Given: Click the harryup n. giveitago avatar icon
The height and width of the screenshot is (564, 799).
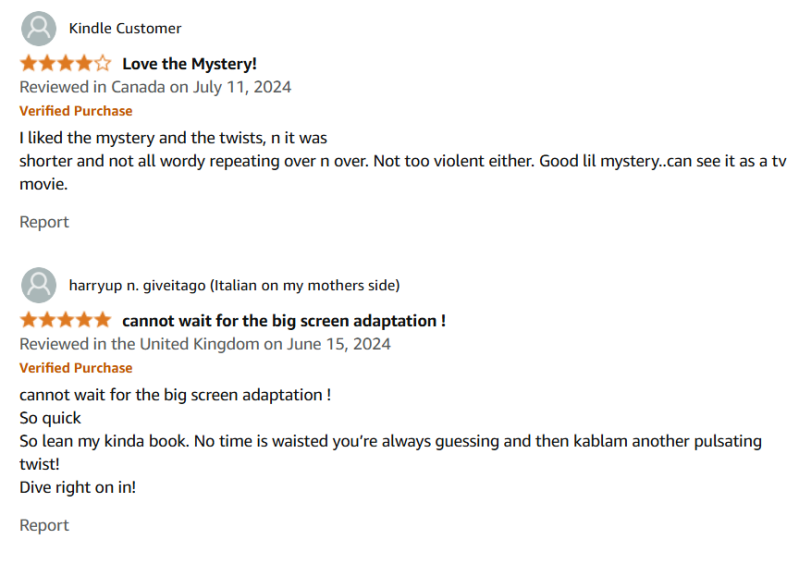Looking at the screenshot, I should [x=38, y=285].
